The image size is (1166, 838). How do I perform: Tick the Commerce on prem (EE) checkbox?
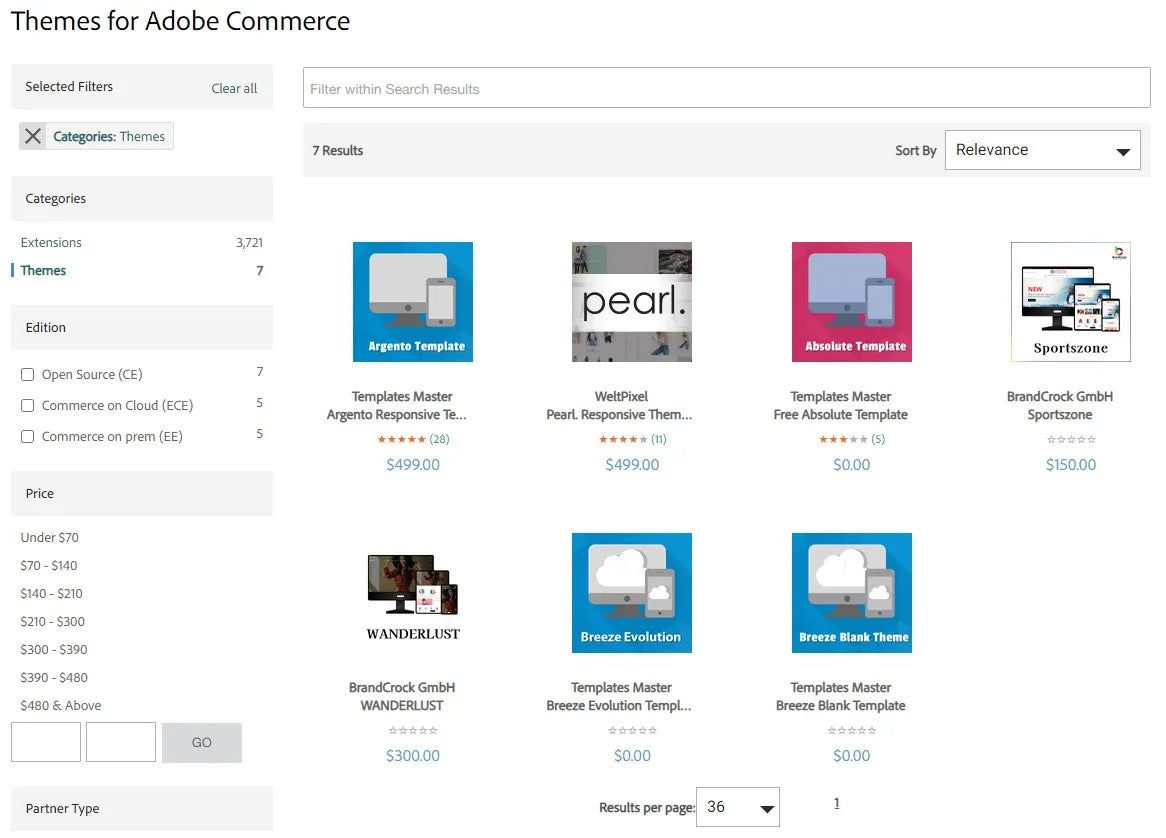click(28, 436)
